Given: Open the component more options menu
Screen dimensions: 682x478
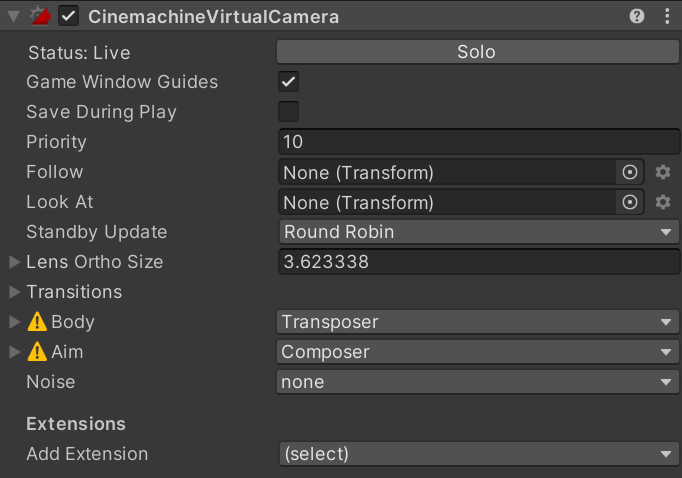Looking at the screenshot, I should [x=667, y=16].
